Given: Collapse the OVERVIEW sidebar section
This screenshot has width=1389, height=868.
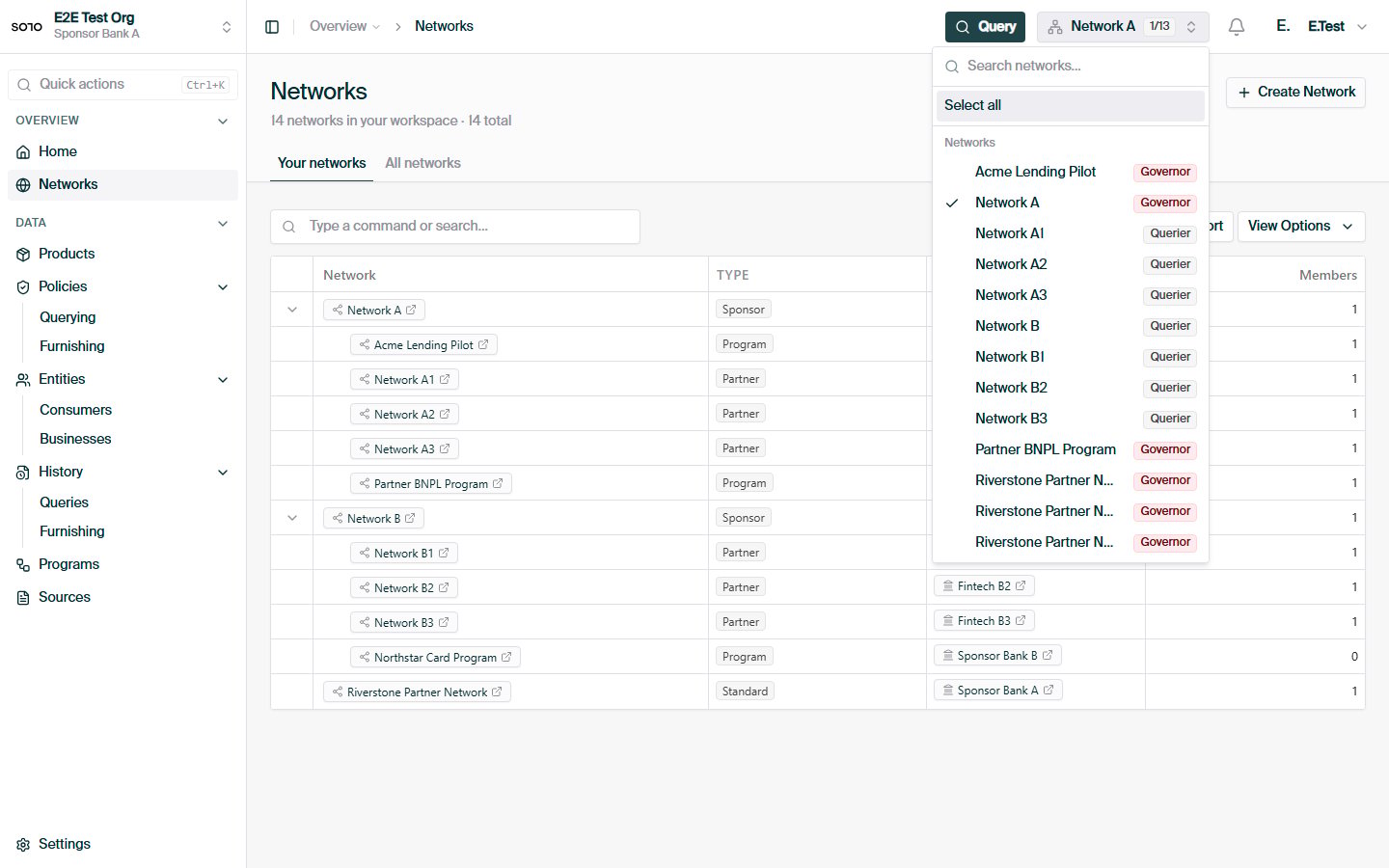Looking at the screenshot, I should (223, 122).
